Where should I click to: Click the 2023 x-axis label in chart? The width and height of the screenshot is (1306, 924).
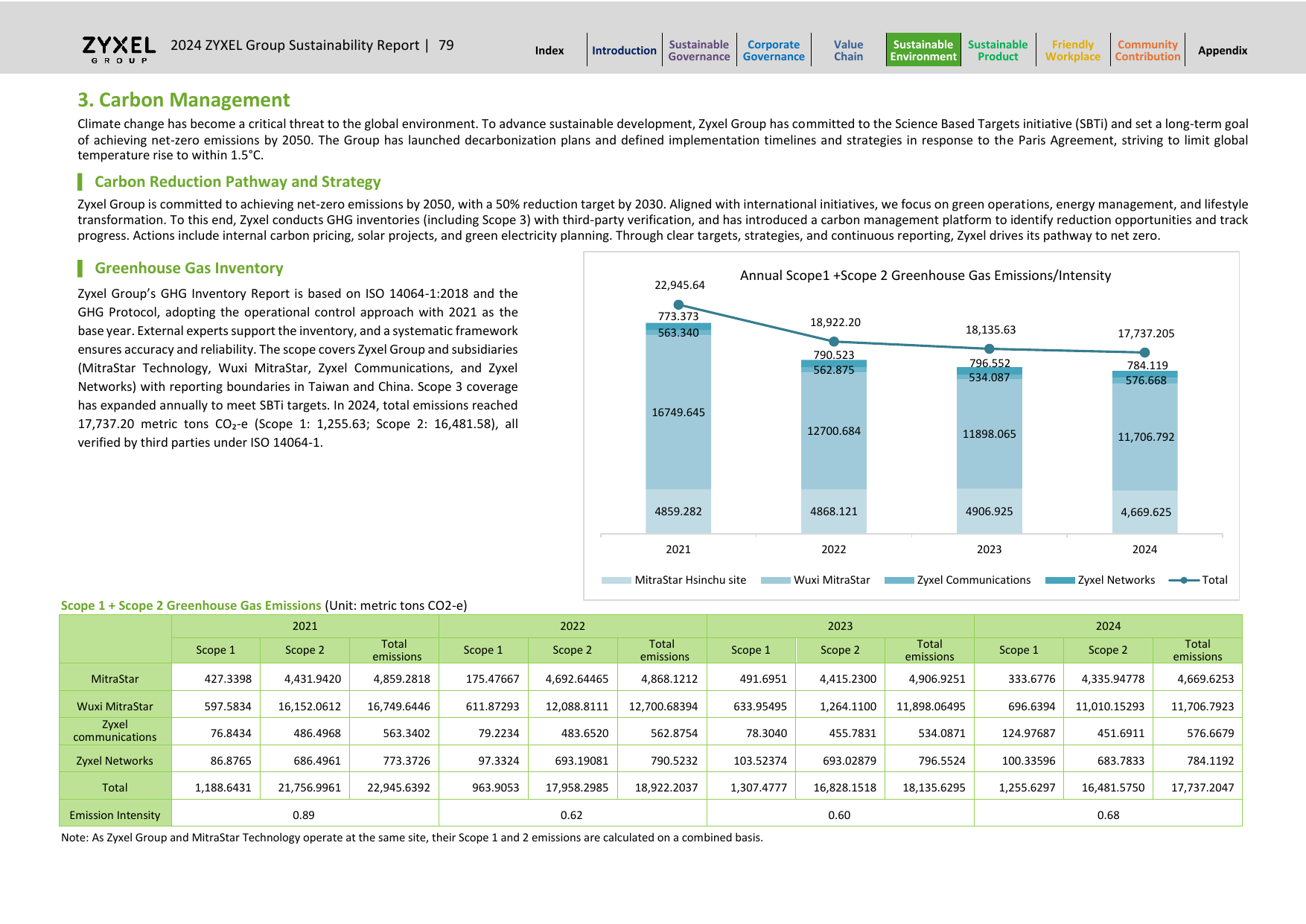click(x=990, y=549)
